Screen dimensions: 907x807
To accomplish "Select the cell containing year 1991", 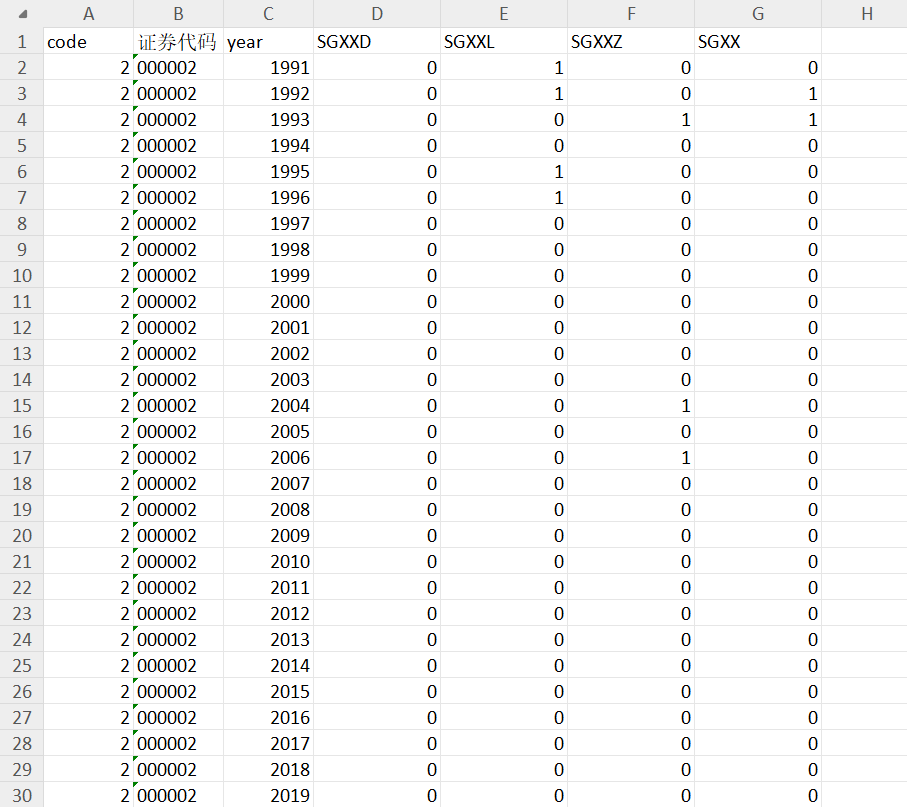I will (x=268, y=68).
